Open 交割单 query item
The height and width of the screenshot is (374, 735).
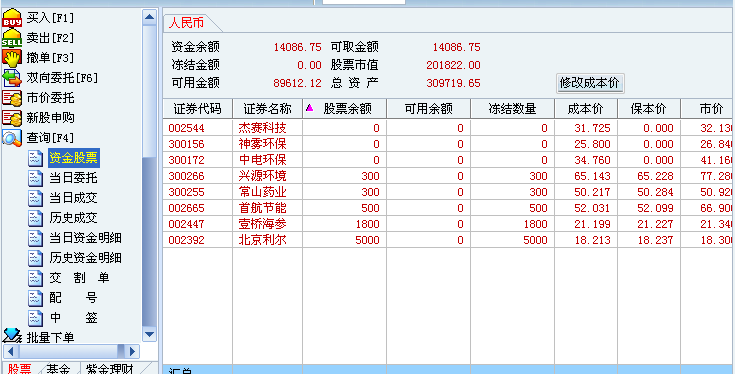tap(79, 278)
